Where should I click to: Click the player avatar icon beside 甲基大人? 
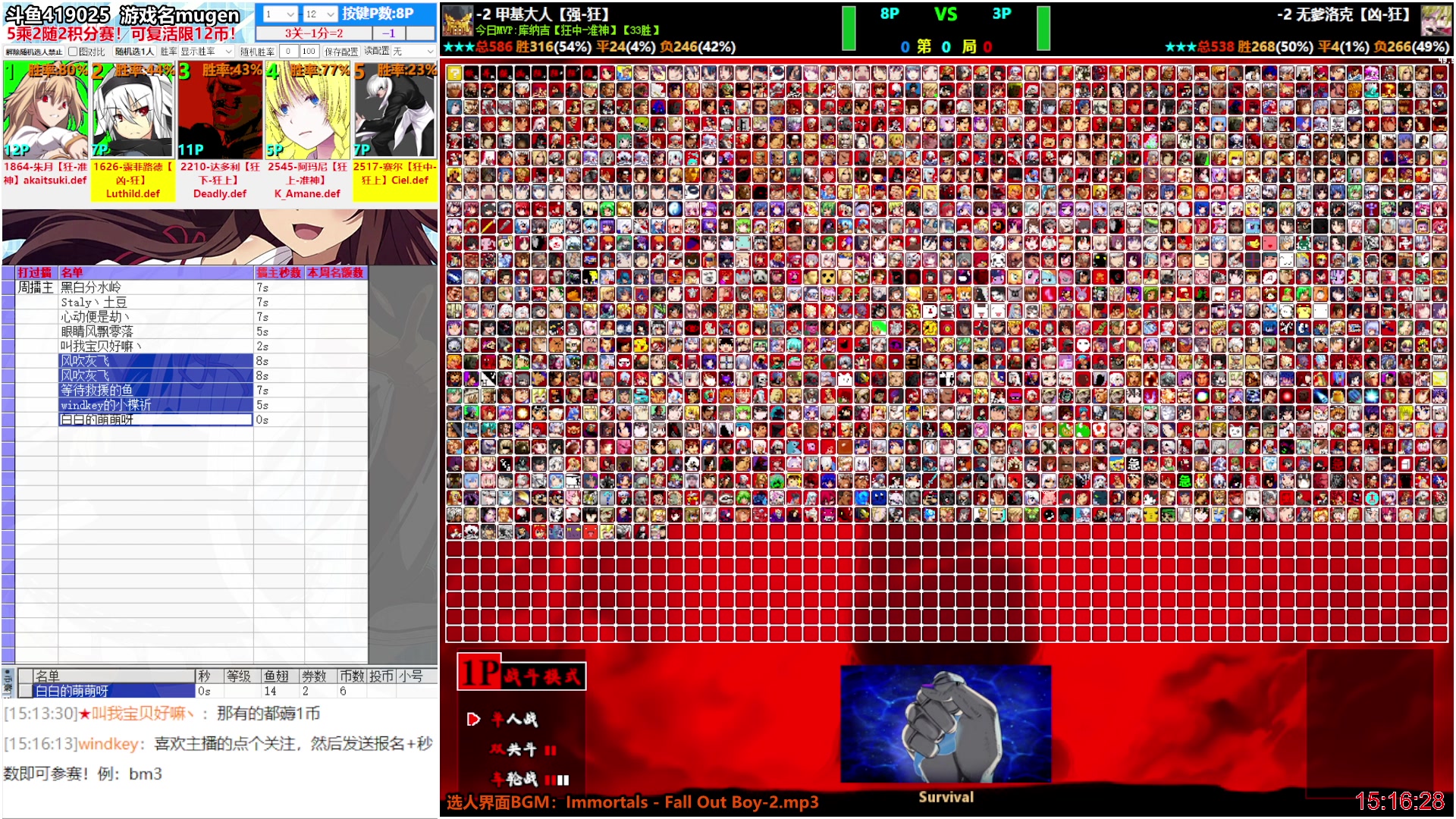point(457,21)
